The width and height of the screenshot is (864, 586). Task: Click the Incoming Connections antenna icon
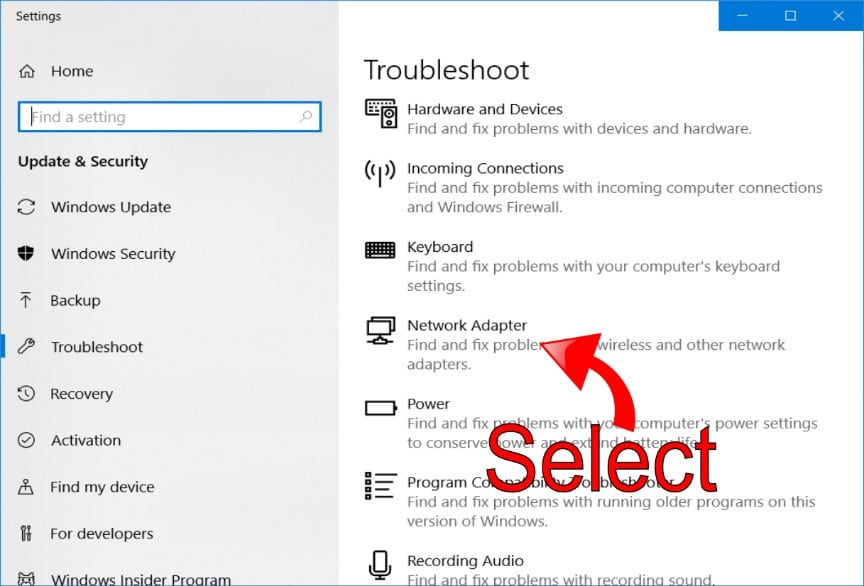(x=380, y=173)
